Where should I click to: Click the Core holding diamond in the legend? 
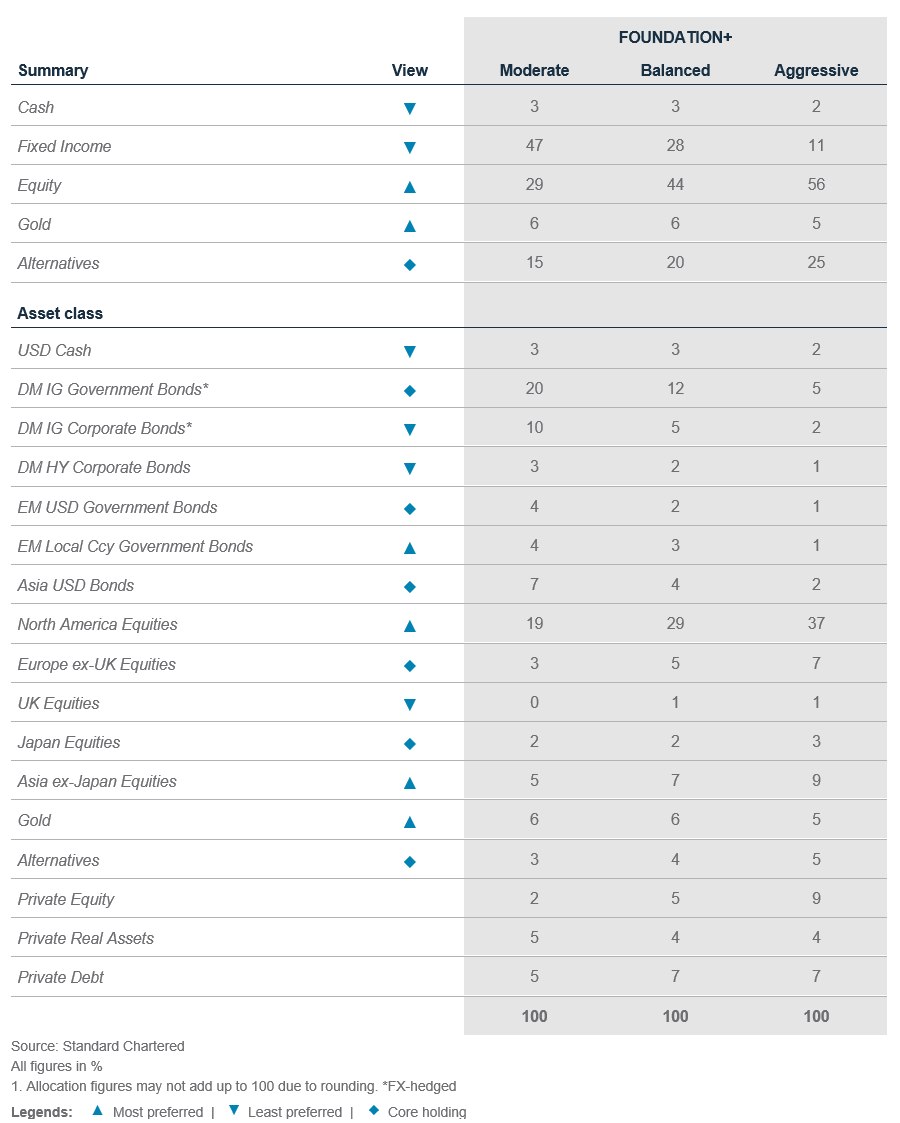pyautogui.click(x=372, y=1111)
